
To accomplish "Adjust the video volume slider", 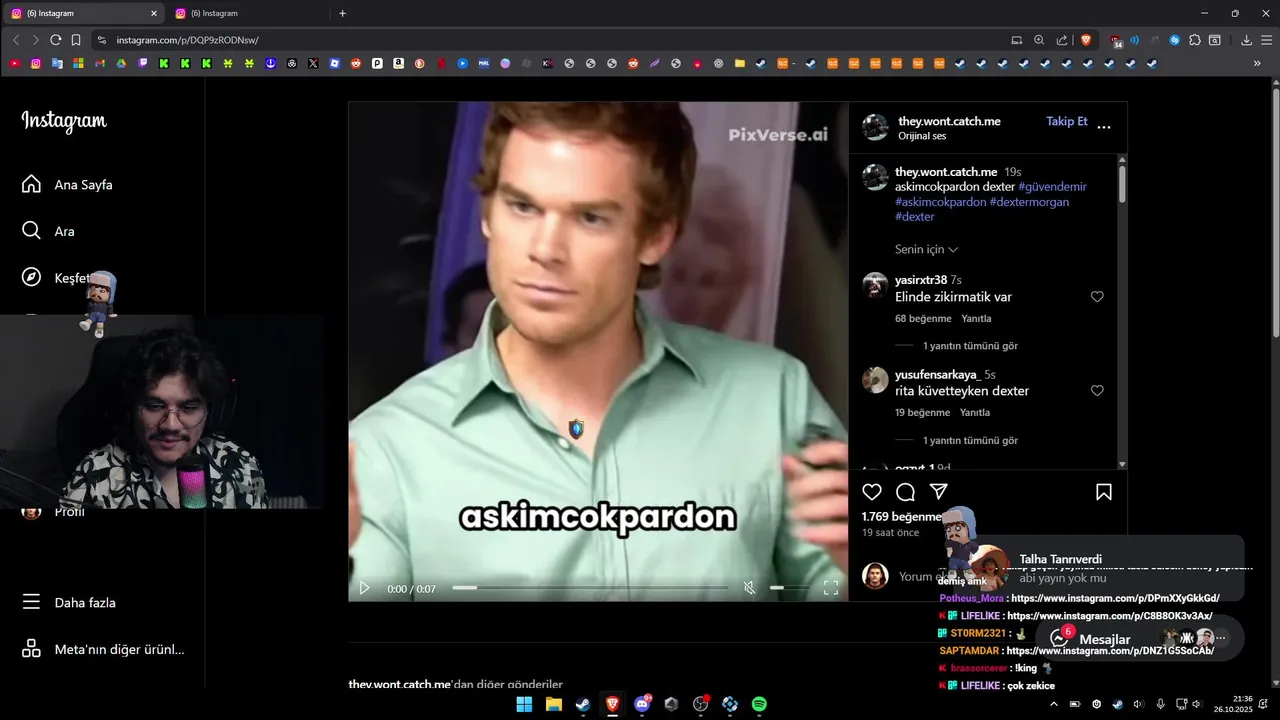I will [x=789, y=588].
